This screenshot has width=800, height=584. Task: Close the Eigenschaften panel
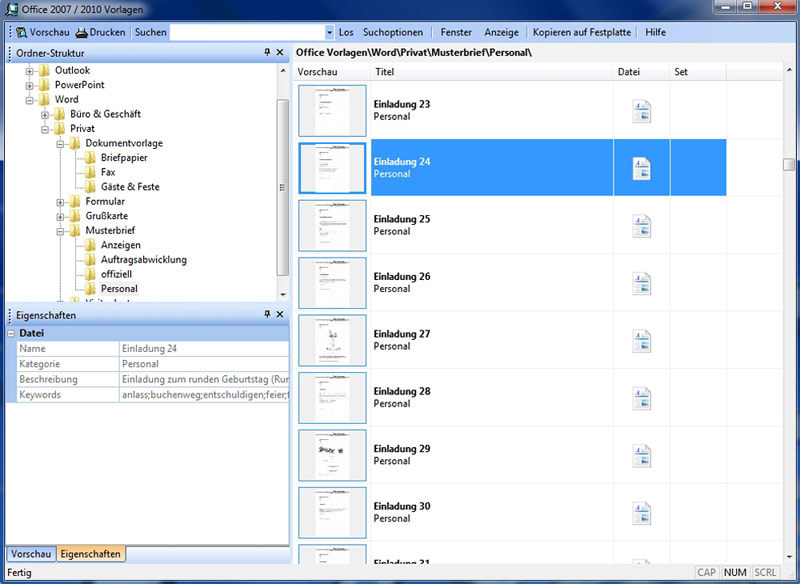pyautogui.click(x=280, y=314)
